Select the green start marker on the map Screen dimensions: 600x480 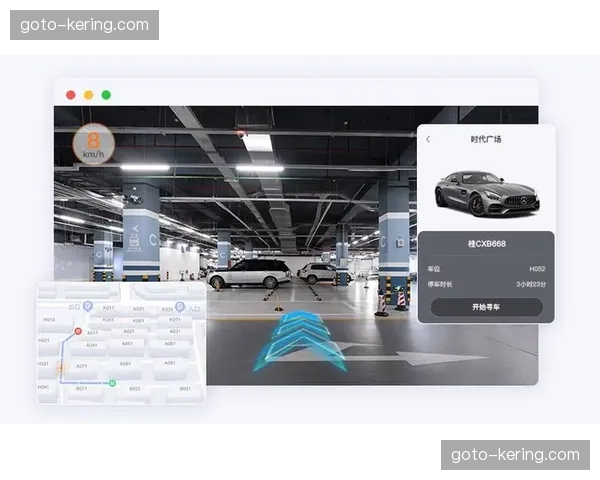click(x=112, y=383)
